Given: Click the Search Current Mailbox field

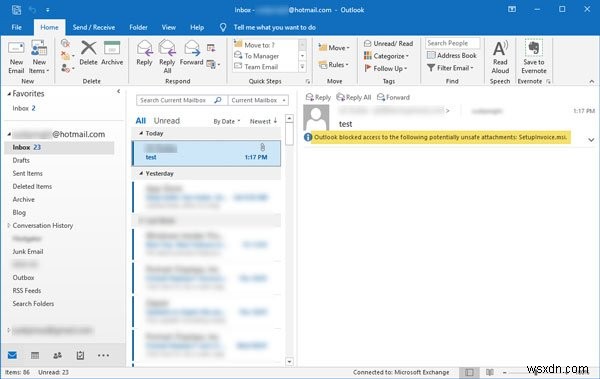Looking at the screenshot, I should tap(181, 100).
